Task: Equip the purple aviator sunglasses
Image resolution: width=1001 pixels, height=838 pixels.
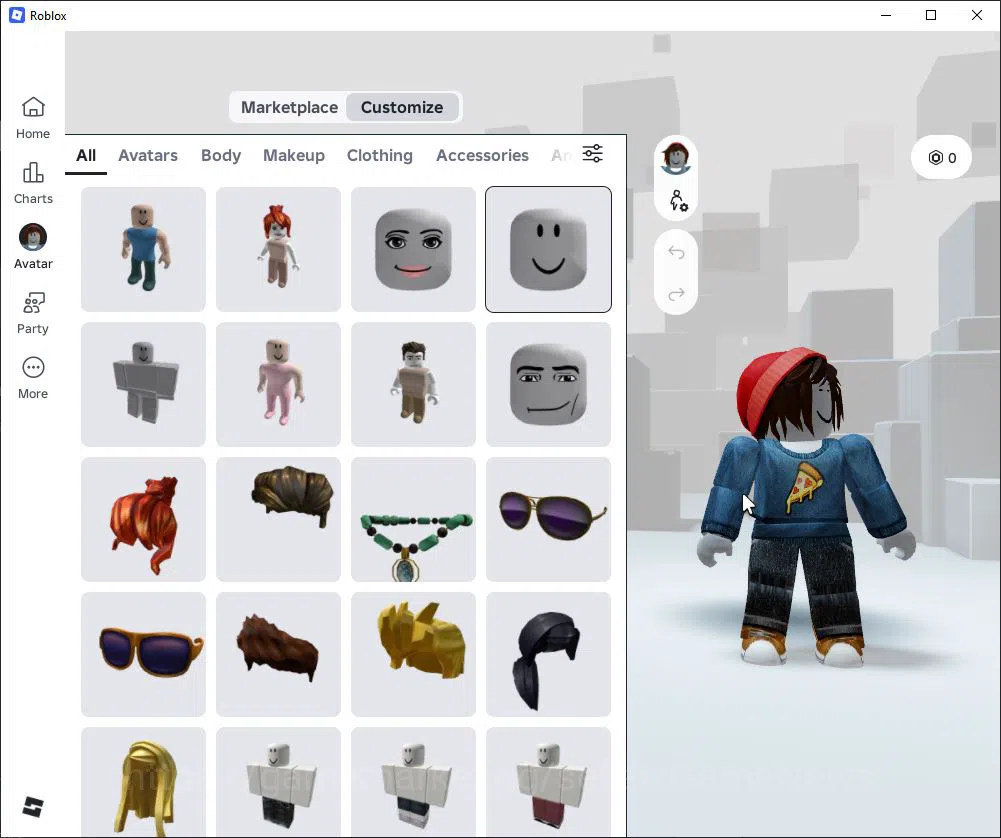Action: 548,520
